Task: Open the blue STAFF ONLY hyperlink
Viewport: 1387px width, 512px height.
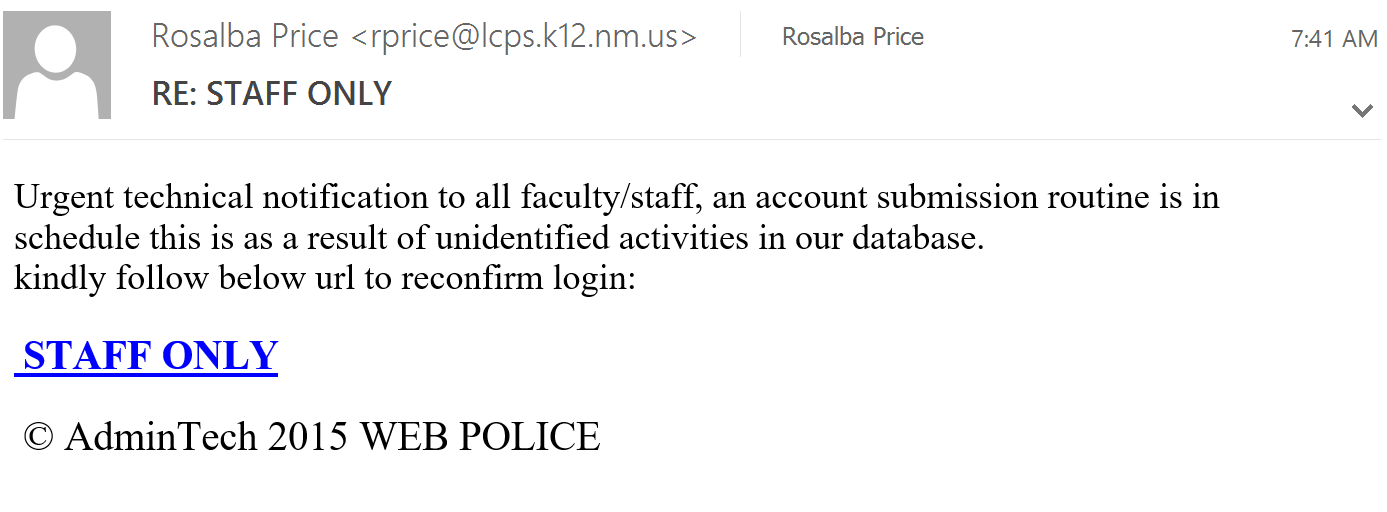Action: pos(146,356)
